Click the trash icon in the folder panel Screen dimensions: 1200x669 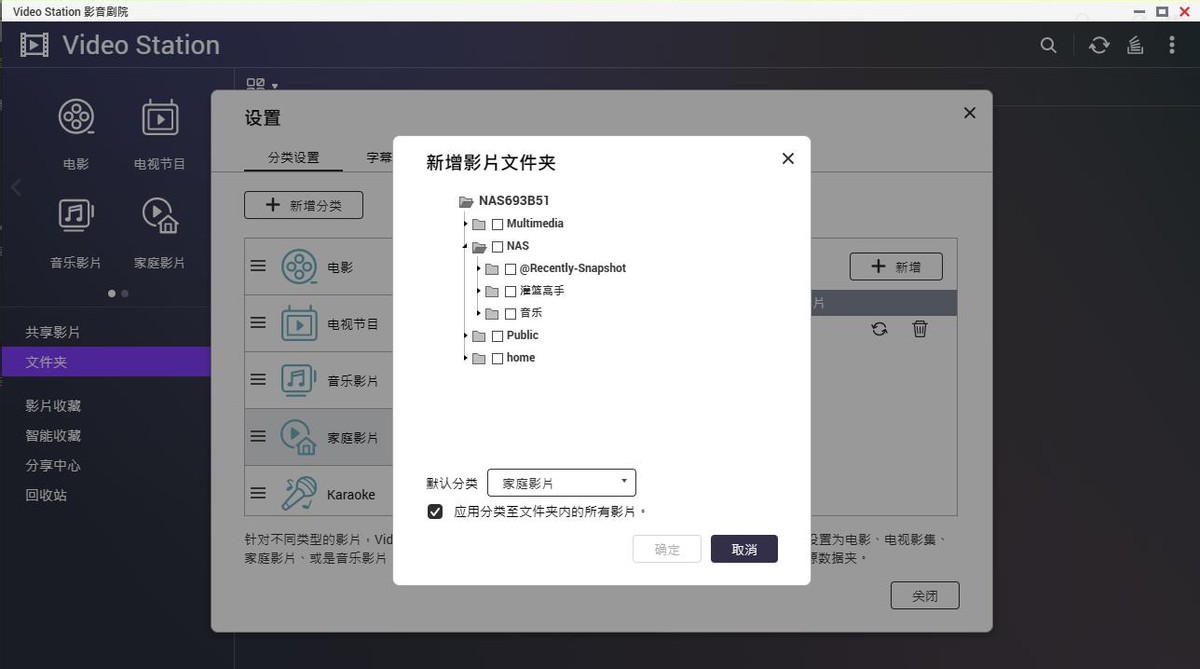[x=919, y=328]
